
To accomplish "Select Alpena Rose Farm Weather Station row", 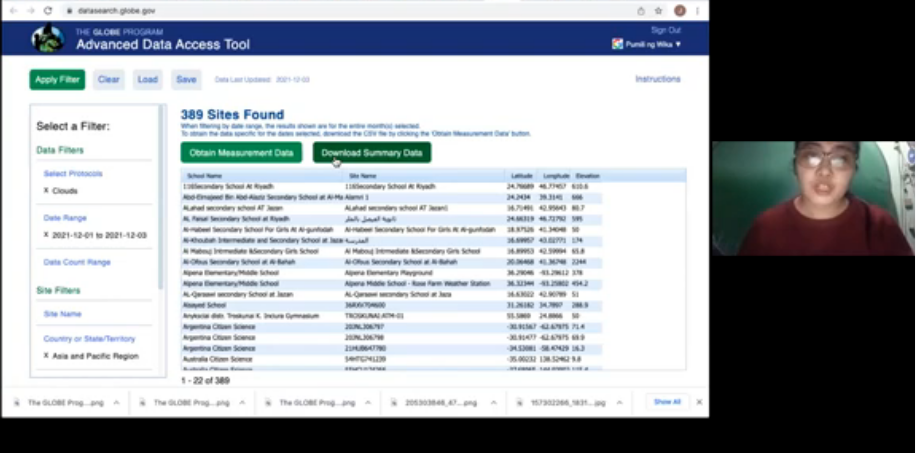I will (391, 283).
